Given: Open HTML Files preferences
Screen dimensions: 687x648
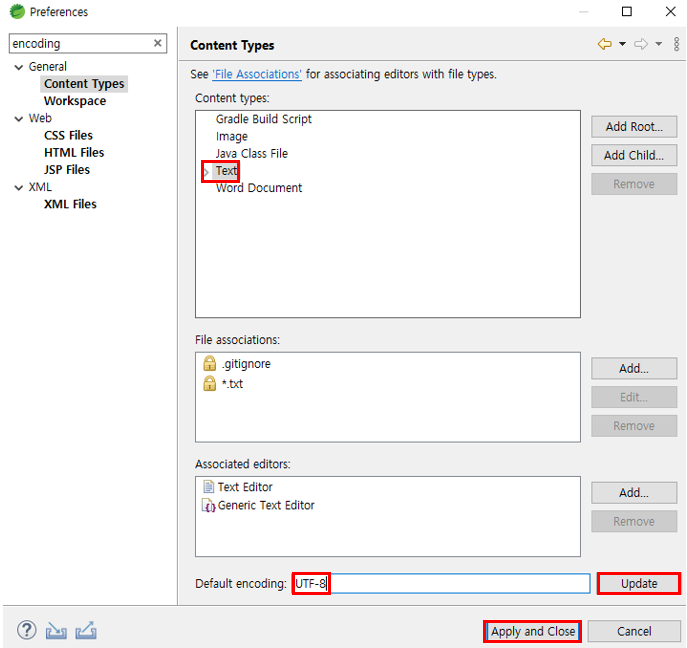Looking at the screenshot, I should coord(74,152).
